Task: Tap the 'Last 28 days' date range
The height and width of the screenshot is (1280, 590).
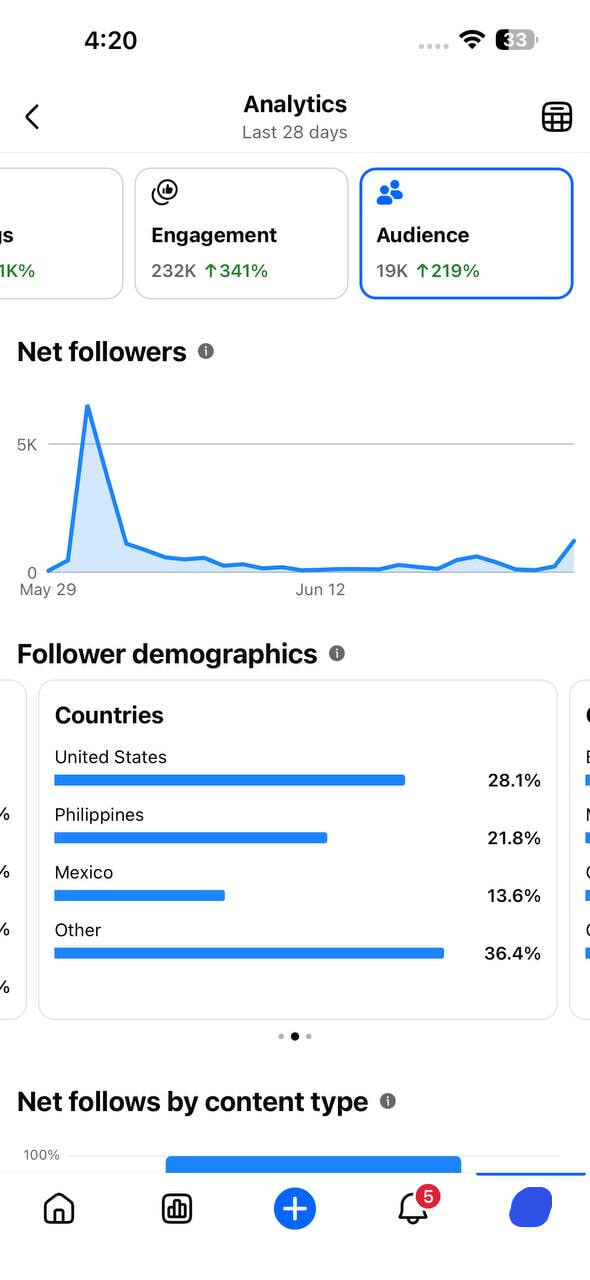Action: (x=295, y=132)
